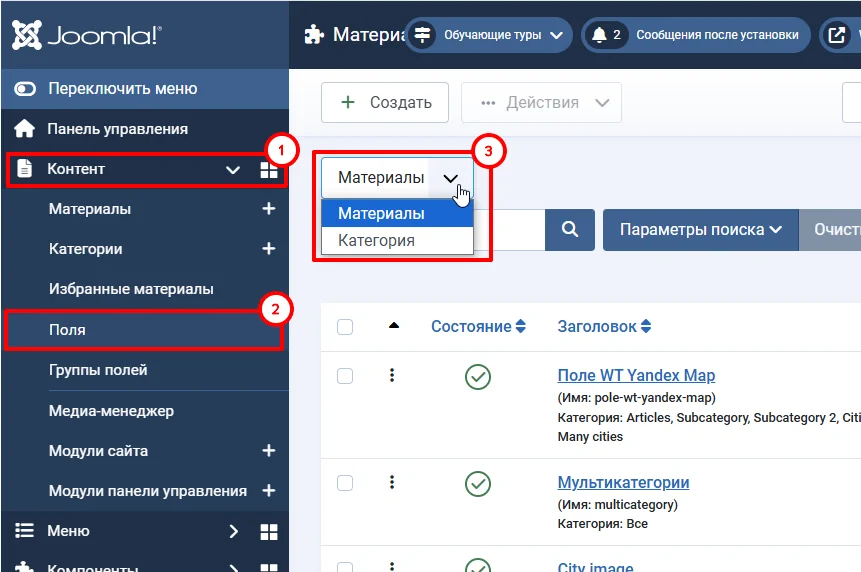Add site module via Модули сайта plus
861x572 pixels.
269,451
